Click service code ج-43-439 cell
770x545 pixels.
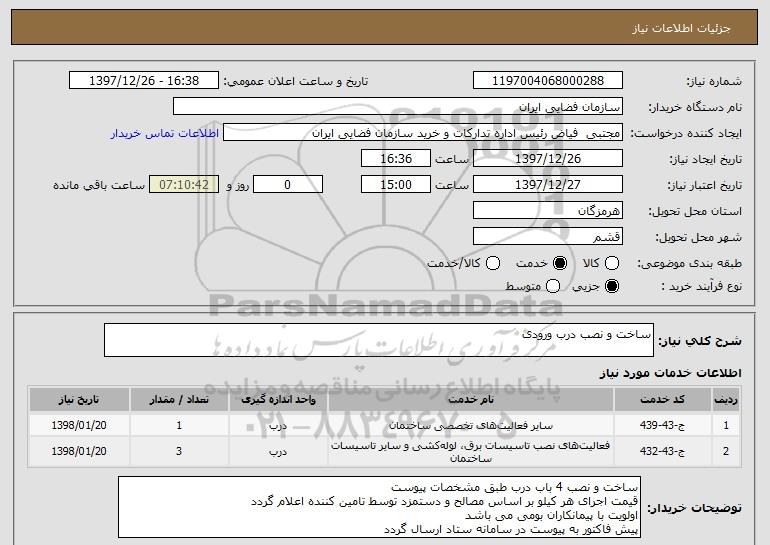click(x=662, y=425)
